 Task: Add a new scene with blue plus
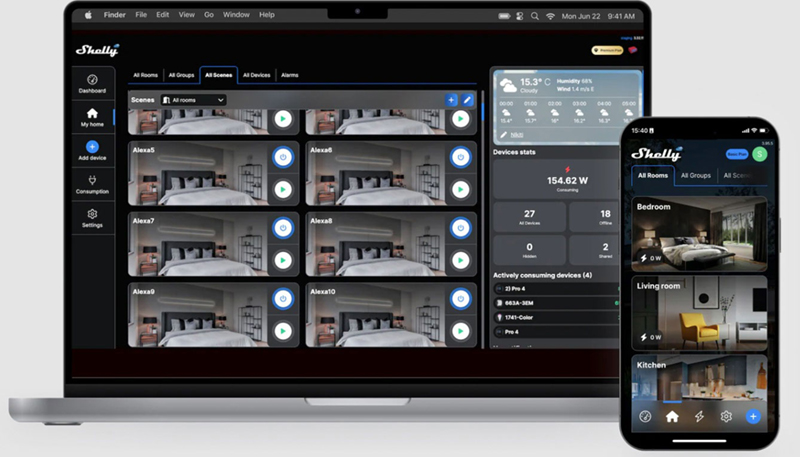coord(451,100)
